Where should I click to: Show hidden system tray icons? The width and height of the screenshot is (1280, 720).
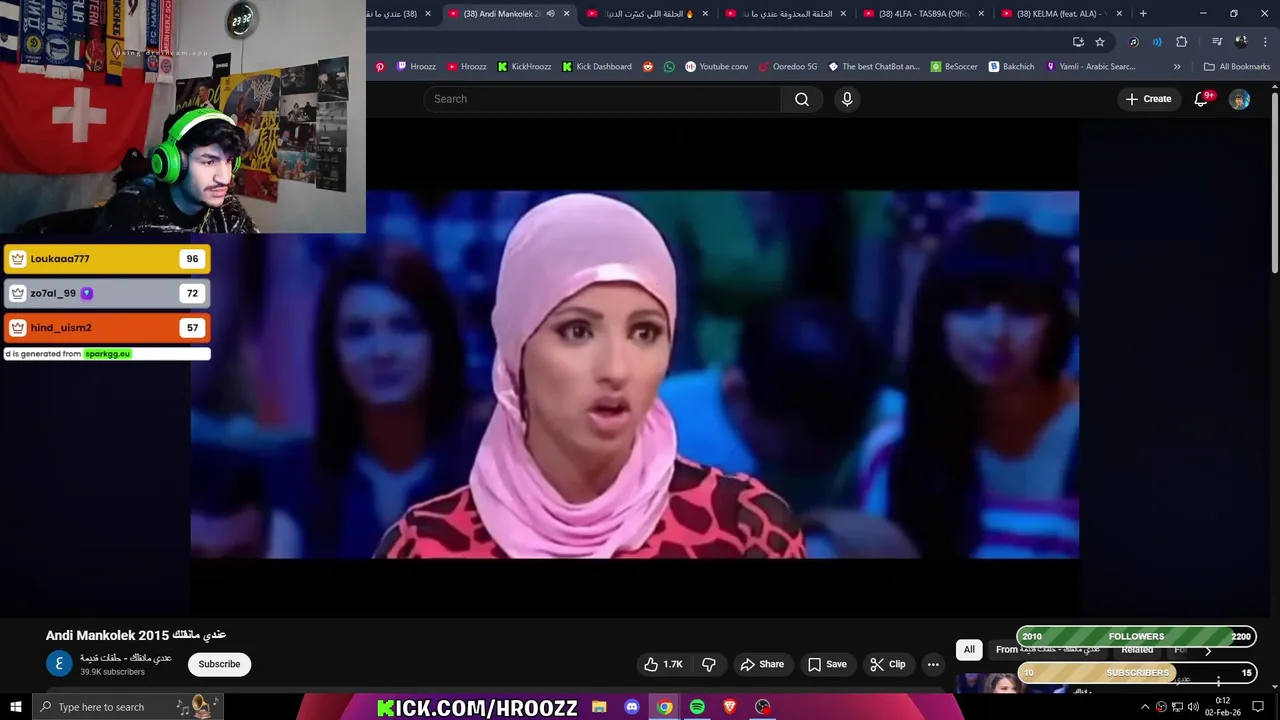click(1145, 707)
